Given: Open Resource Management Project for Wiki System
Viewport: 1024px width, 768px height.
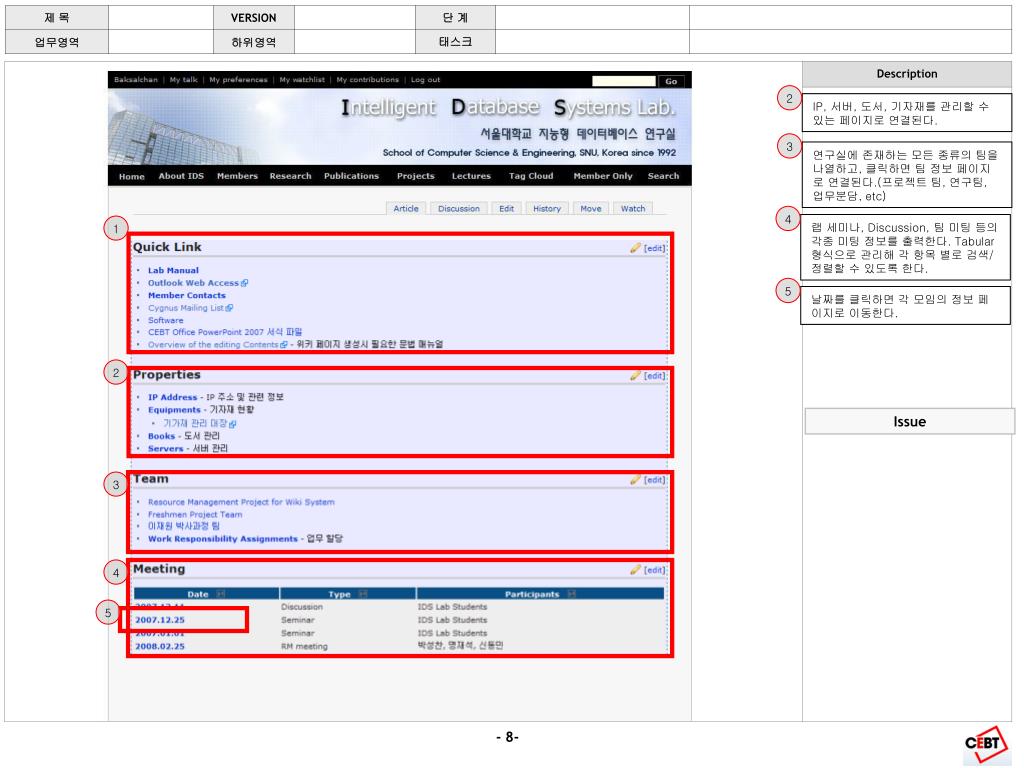Looking at the screenshot, I should point(241,502).
